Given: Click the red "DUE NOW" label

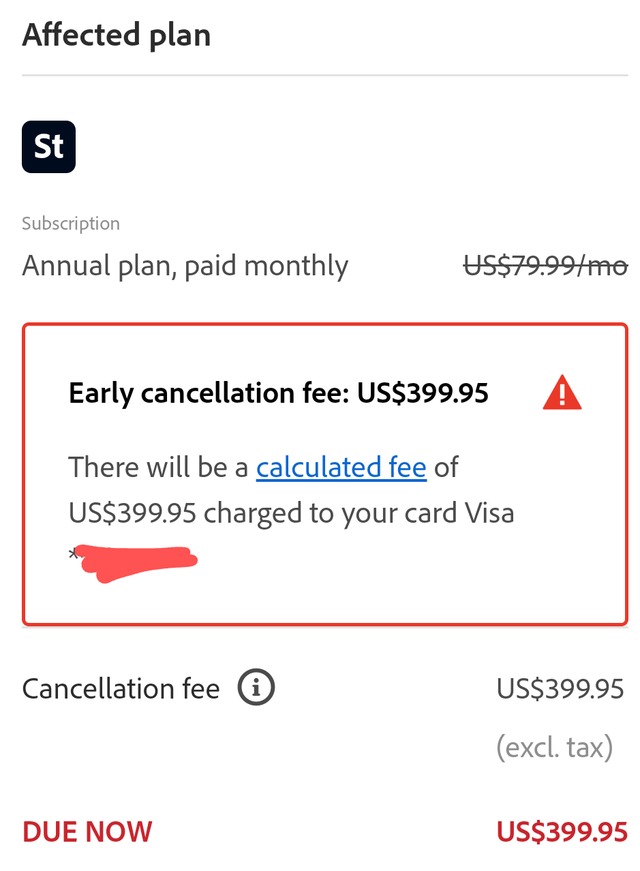Looking at the screenshot, I should point(87,832).
